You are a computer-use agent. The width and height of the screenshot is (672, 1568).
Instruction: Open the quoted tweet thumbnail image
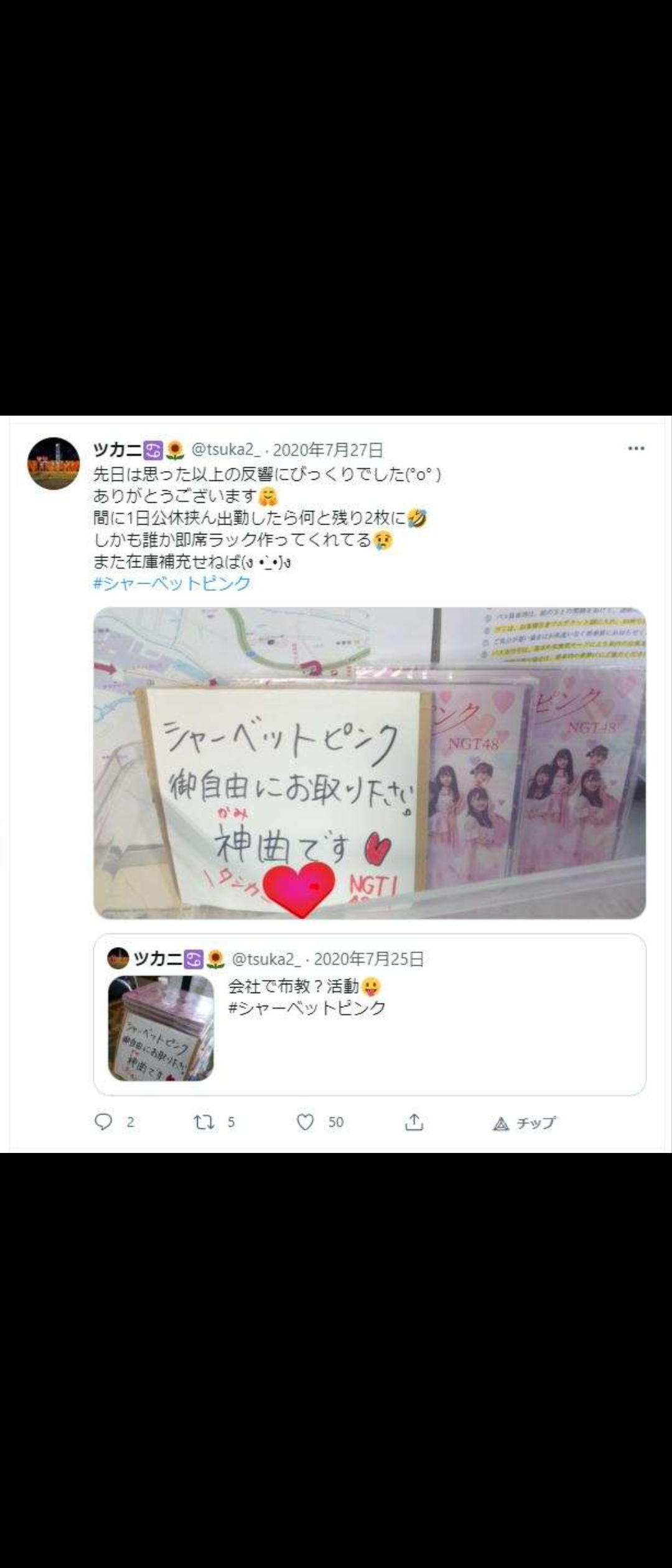click(x=161, y=1029)
